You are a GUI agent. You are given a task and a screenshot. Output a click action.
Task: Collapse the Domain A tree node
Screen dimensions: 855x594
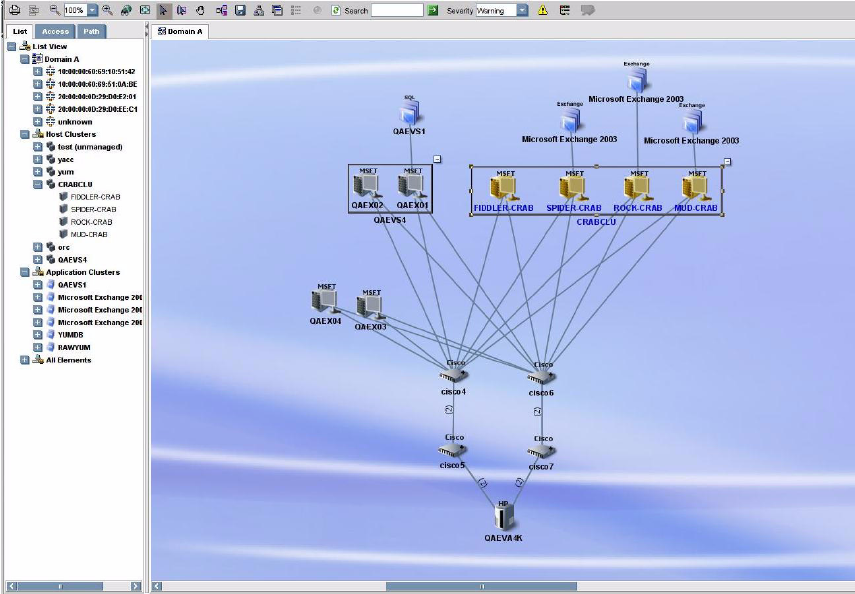pyautogui.click(x=25, y=59)
